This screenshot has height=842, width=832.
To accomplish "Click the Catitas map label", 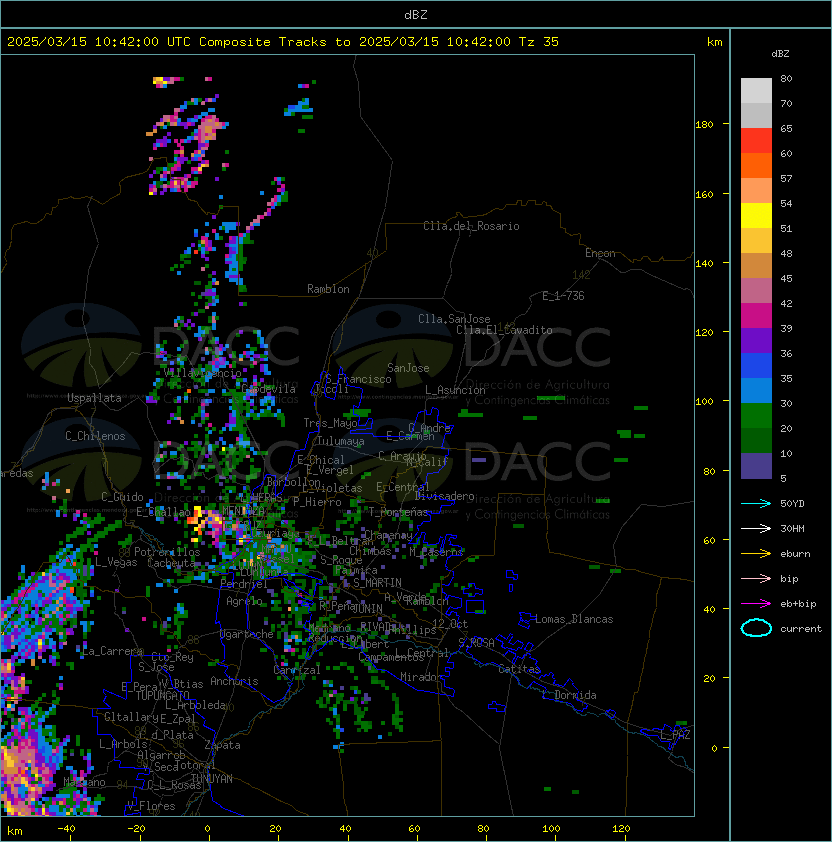I will 519,669.
